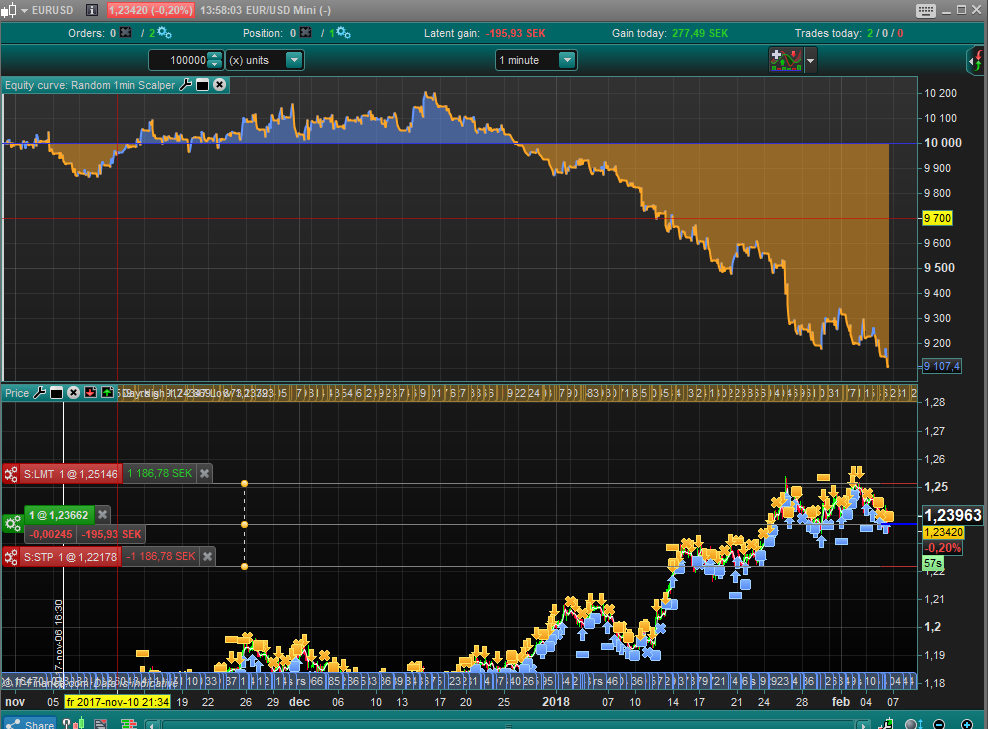Click red down-arrow icon in Price panel
Image resolution: width=988 pixels, height=729 pixels.
click(90, 393)
